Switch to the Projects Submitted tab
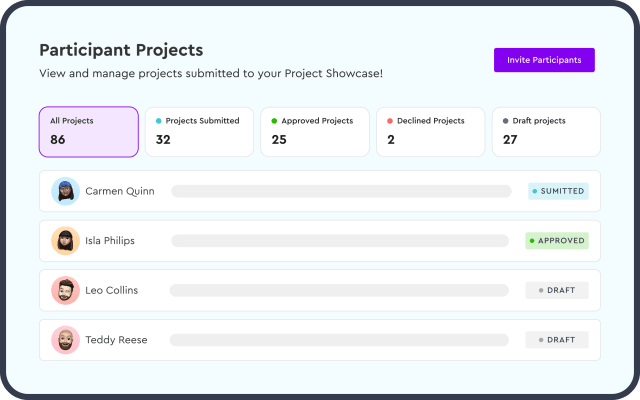Screen dimensions: 640x400 click(x=199, y=132)
